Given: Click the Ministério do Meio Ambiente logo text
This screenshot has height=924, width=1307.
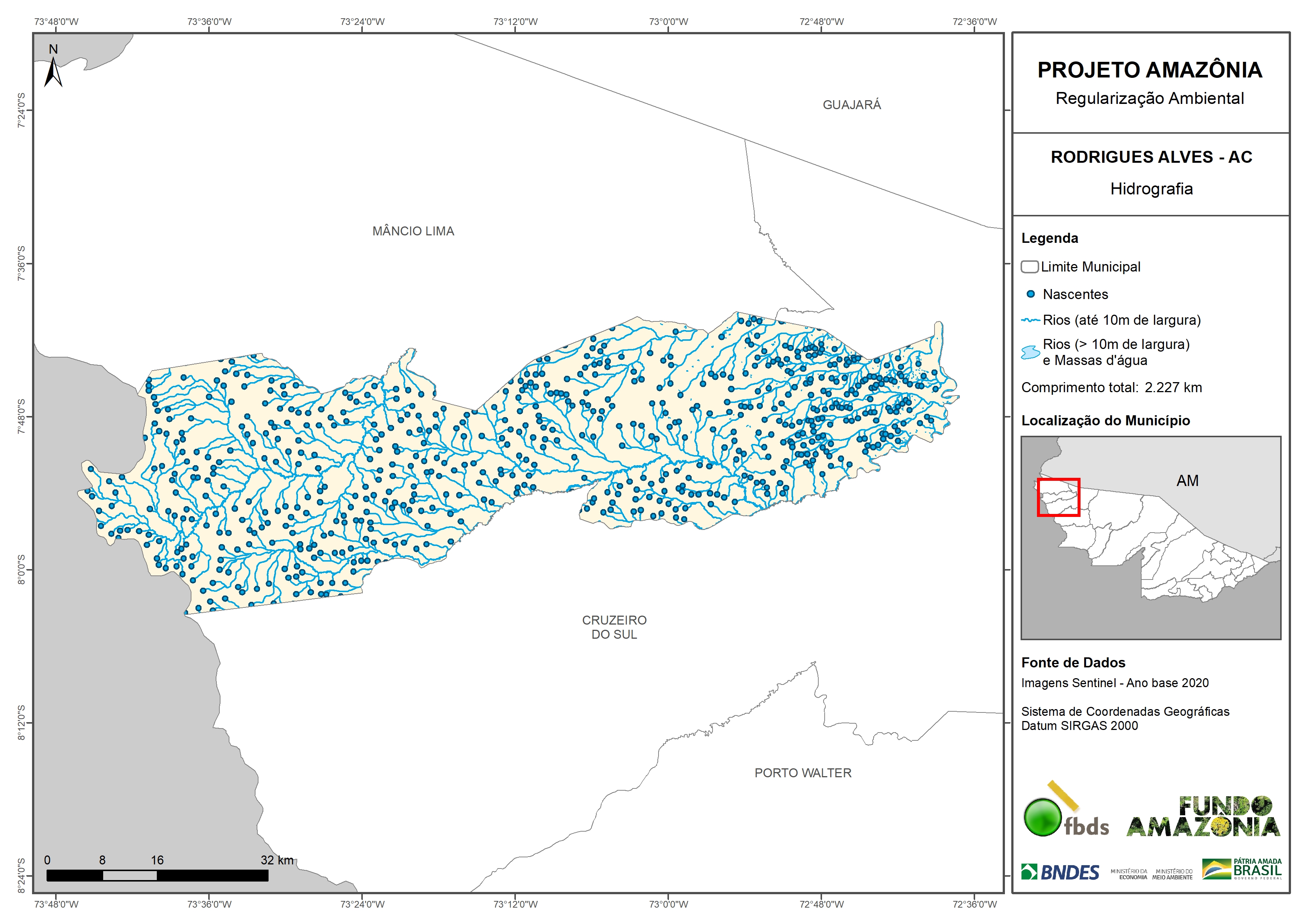Looking at the screenshot, I should tap(1172, 874).
